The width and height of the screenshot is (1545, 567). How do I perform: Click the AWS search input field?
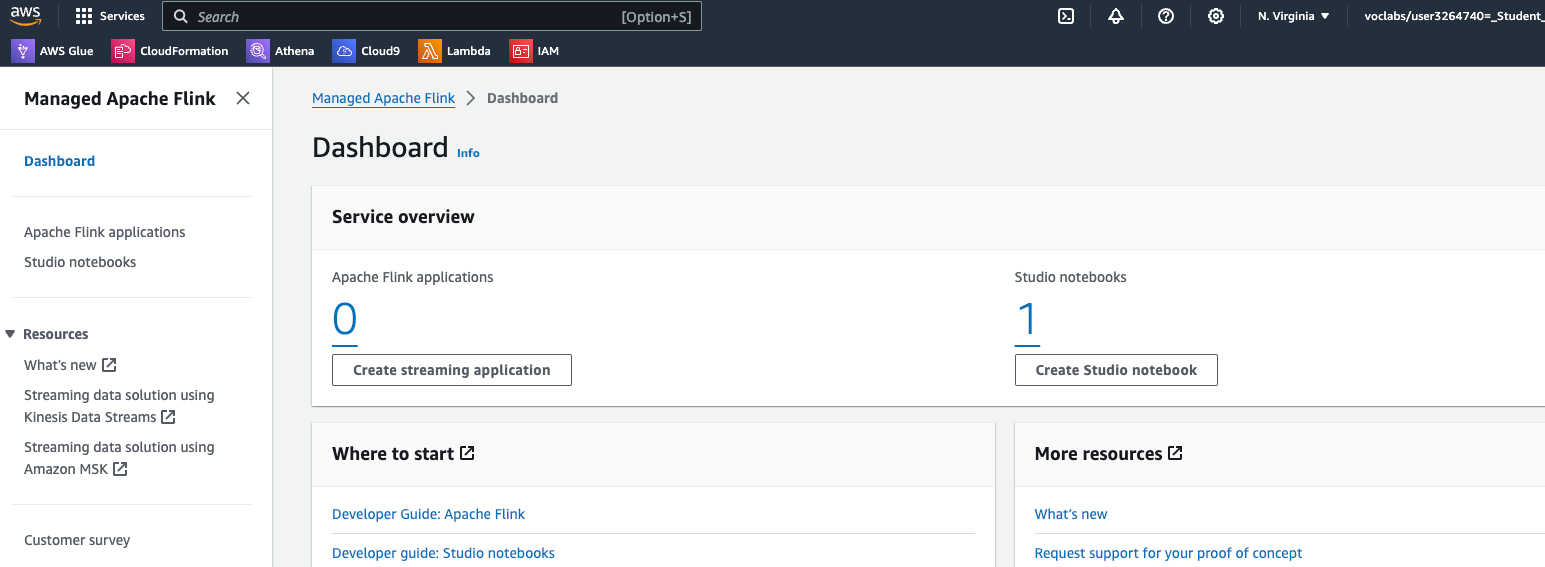[x=400, y=16]
